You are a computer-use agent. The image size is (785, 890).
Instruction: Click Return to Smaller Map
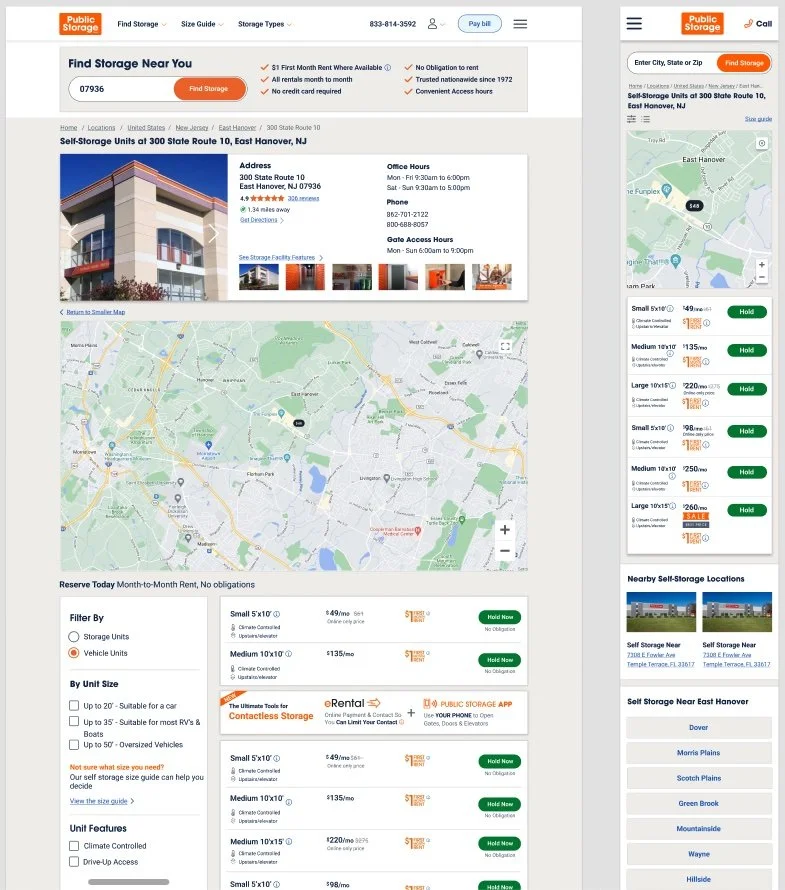coord(93,312)
